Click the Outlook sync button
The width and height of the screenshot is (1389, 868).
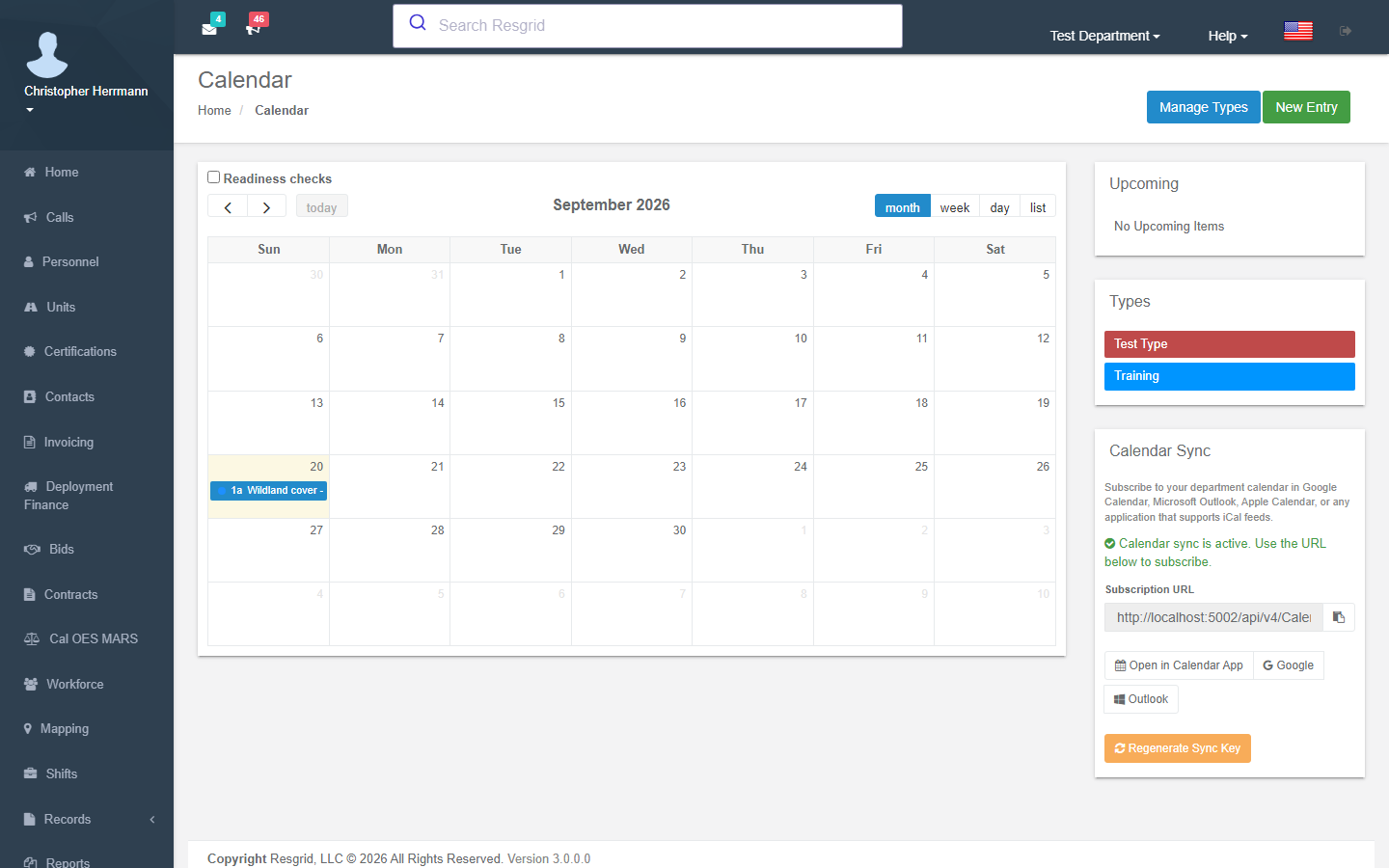tap(1141, 699)
